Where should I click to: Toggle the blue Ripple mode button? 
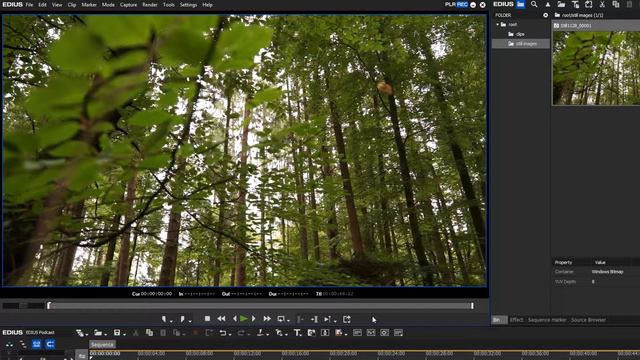(x=36, y=344)
